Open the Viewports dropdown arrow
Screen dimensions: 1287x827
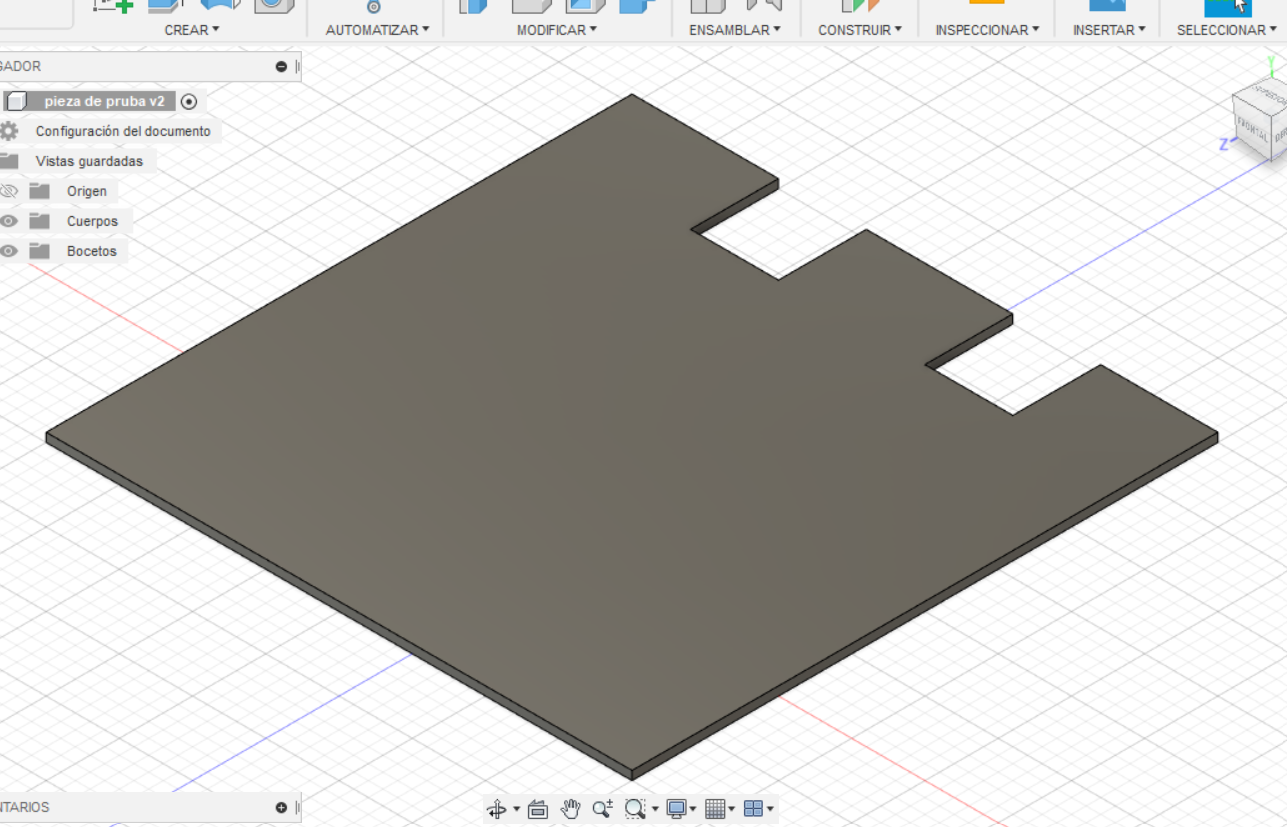(x=770, y=809)
